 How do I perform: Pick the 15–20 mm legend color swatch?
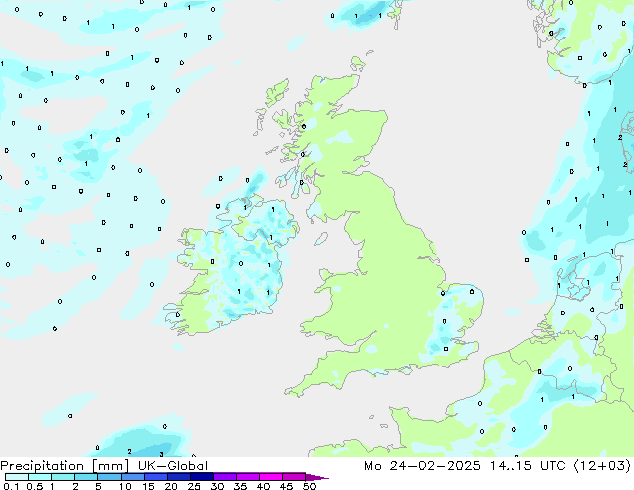coord(155,477)
